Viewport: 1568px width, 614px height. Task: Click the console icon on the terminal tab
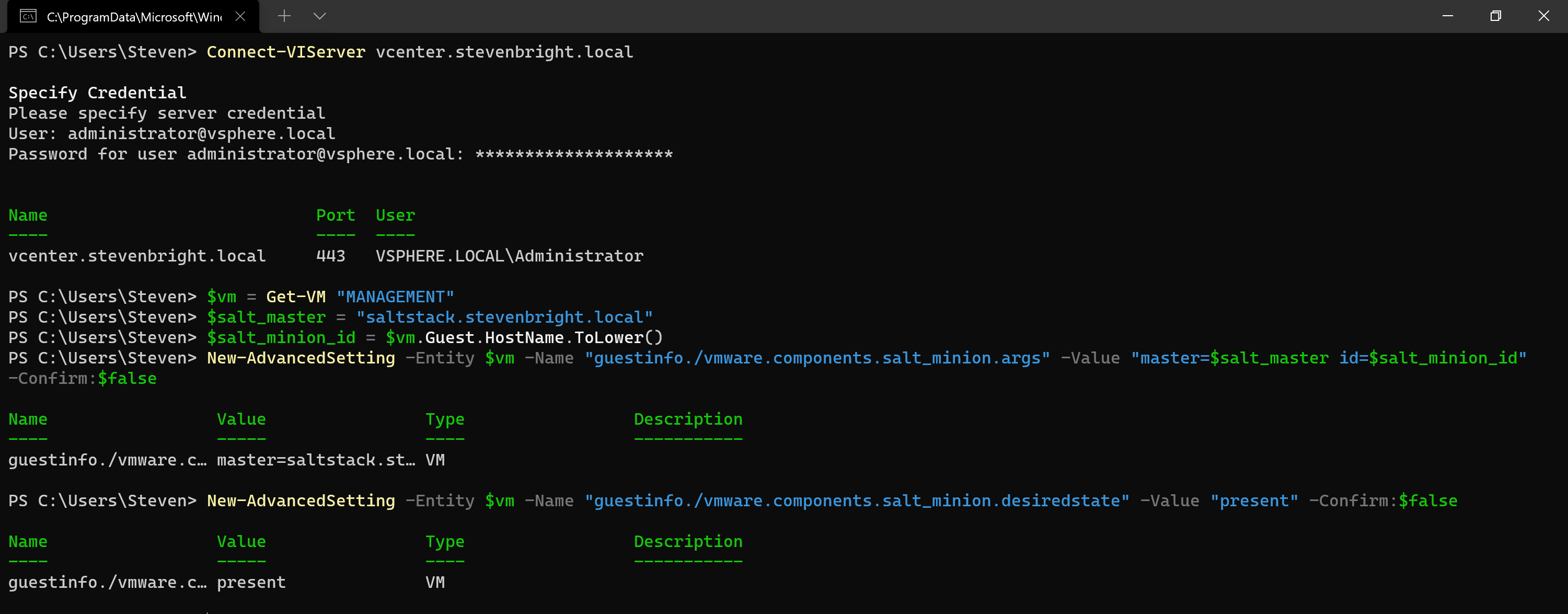(x=28, y=16)
